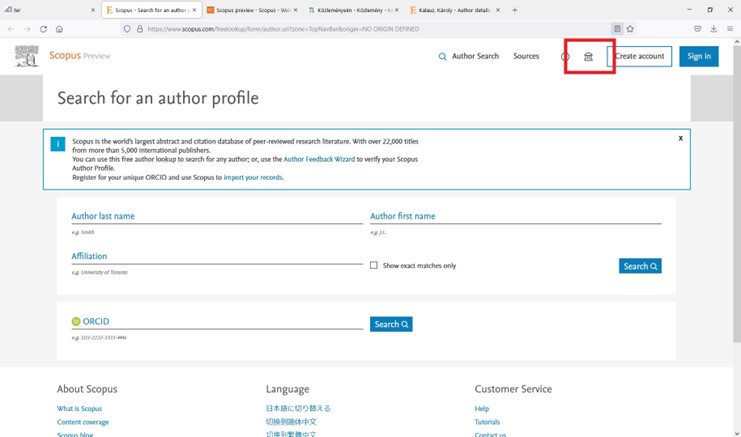The height and width of the screenshot is (437, 741).
Task: Switch to the first browser tab
Action: (50, 10)
